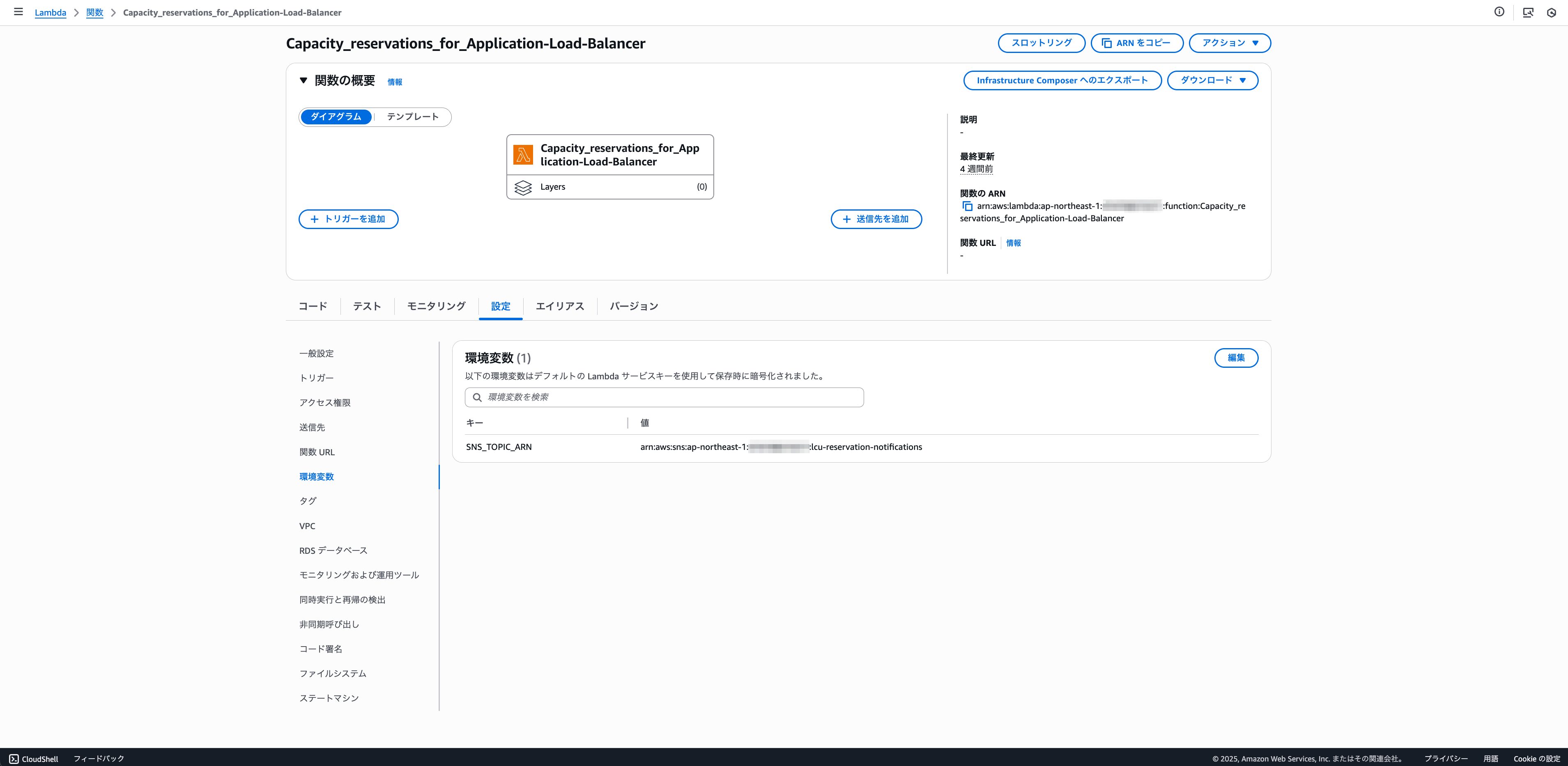Click the search magnifier icon in environment variables
The image size is (1568, 766).
(477, 397)
